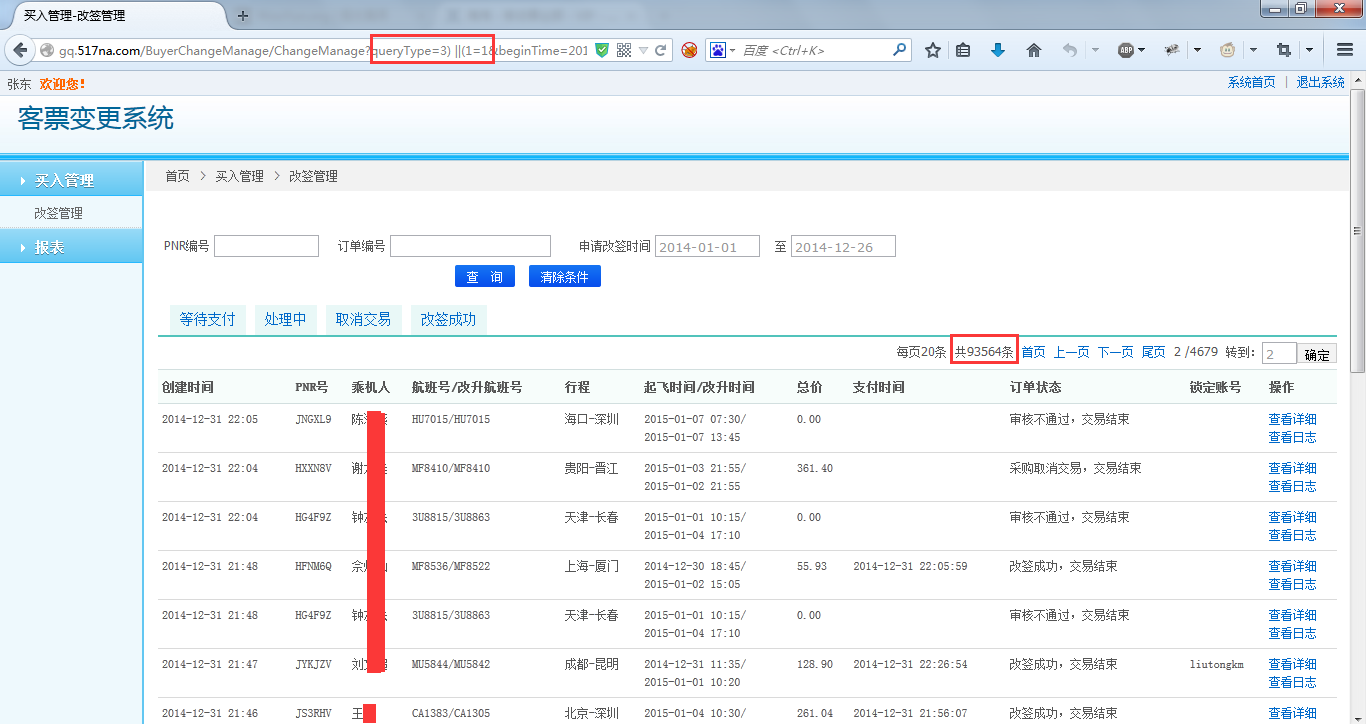1366x724 pixels.
Task: Click the 查 询 search button
Action: tap(485, 277)
